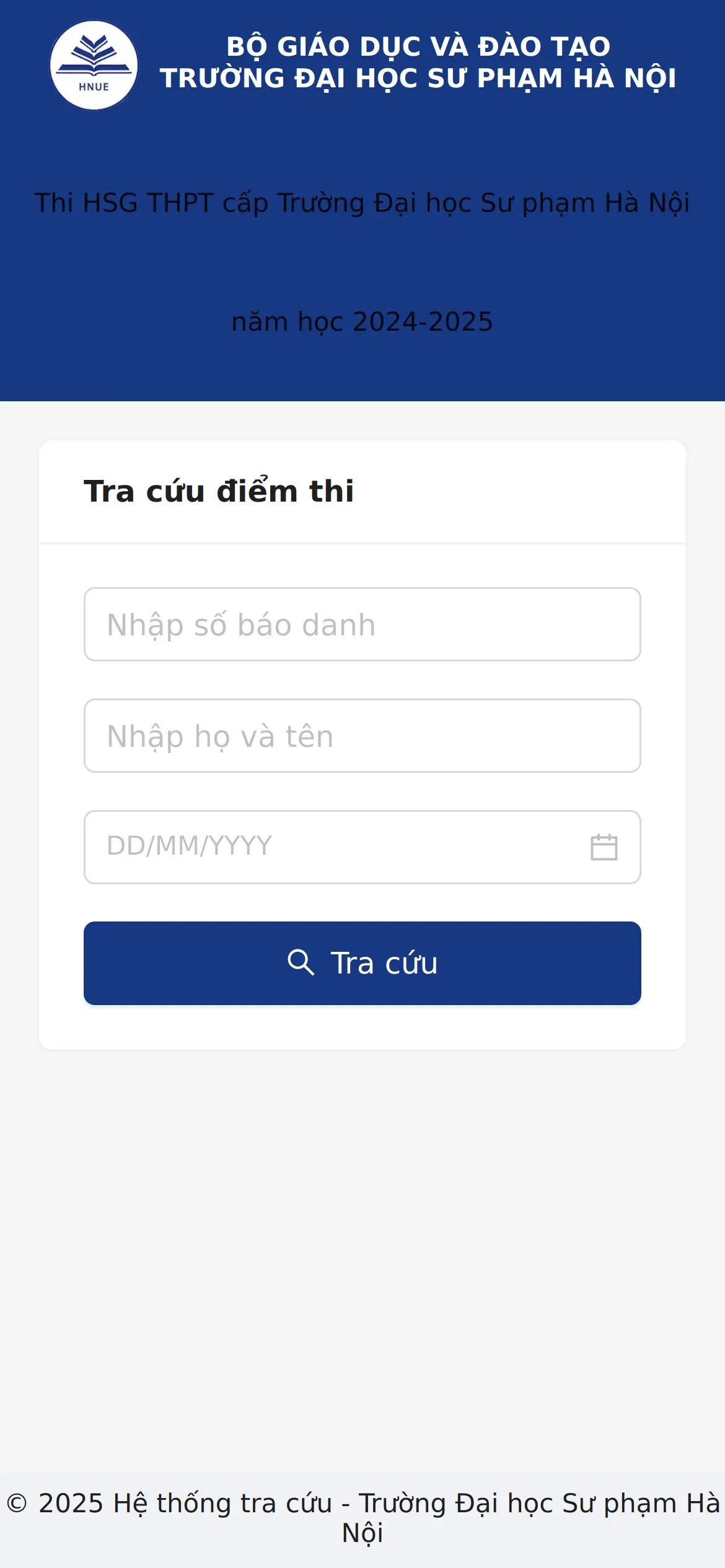Click the open book emblem in logo

pos(94,56)
